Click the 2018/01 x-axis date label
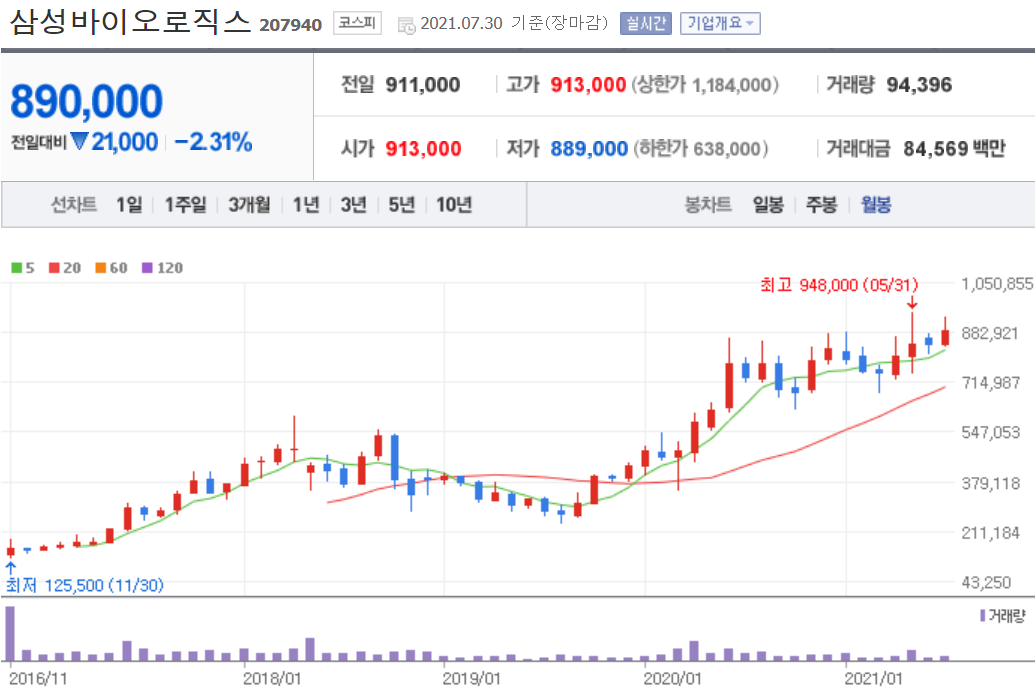Screen dimensions: 1035x696 (x=272, y=678)
